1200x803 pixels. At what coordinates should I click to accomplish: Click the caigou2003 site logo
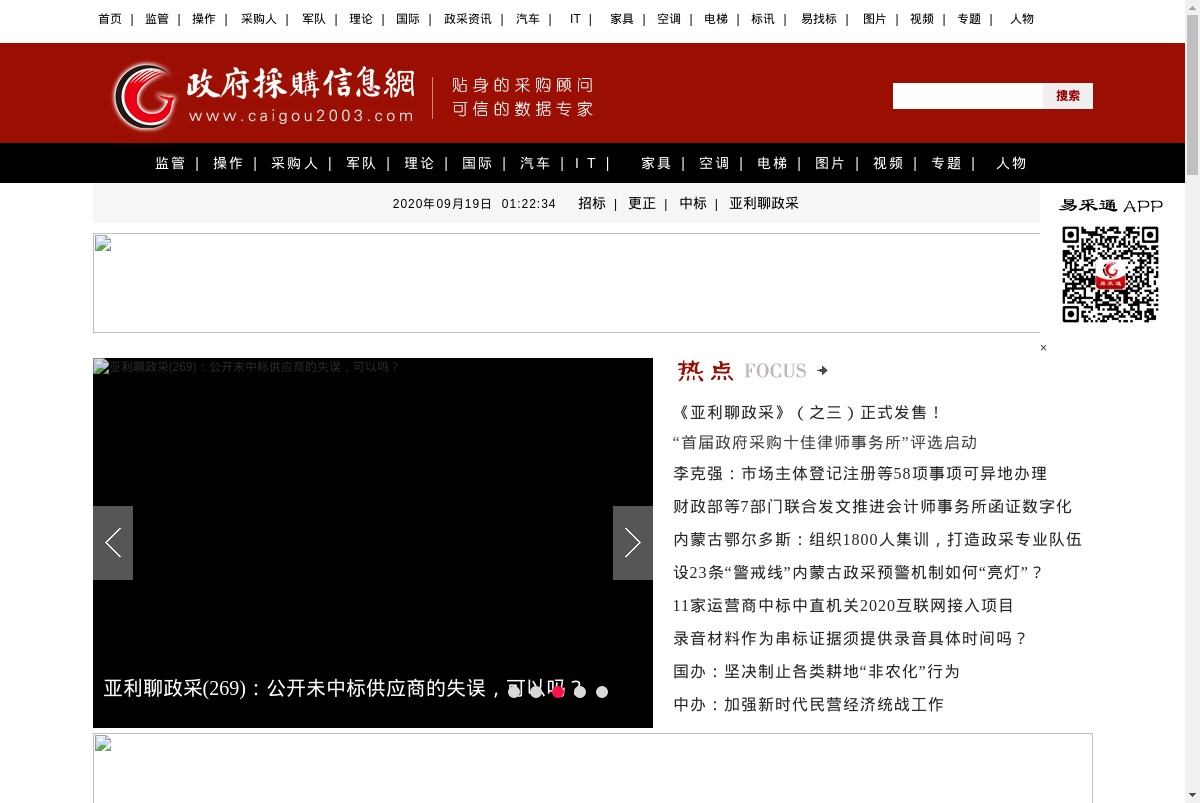[262, 95]
